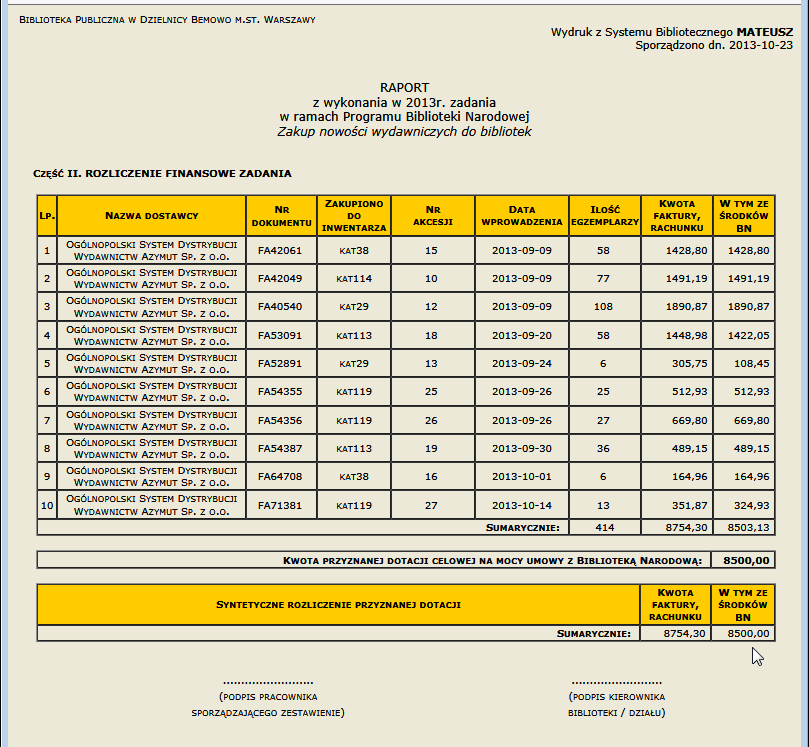The width and height of the screenshot is (809, 747).
Task: Click Syntetyczne rozliczenie przyznanej dotacji header
Action: 338,605
